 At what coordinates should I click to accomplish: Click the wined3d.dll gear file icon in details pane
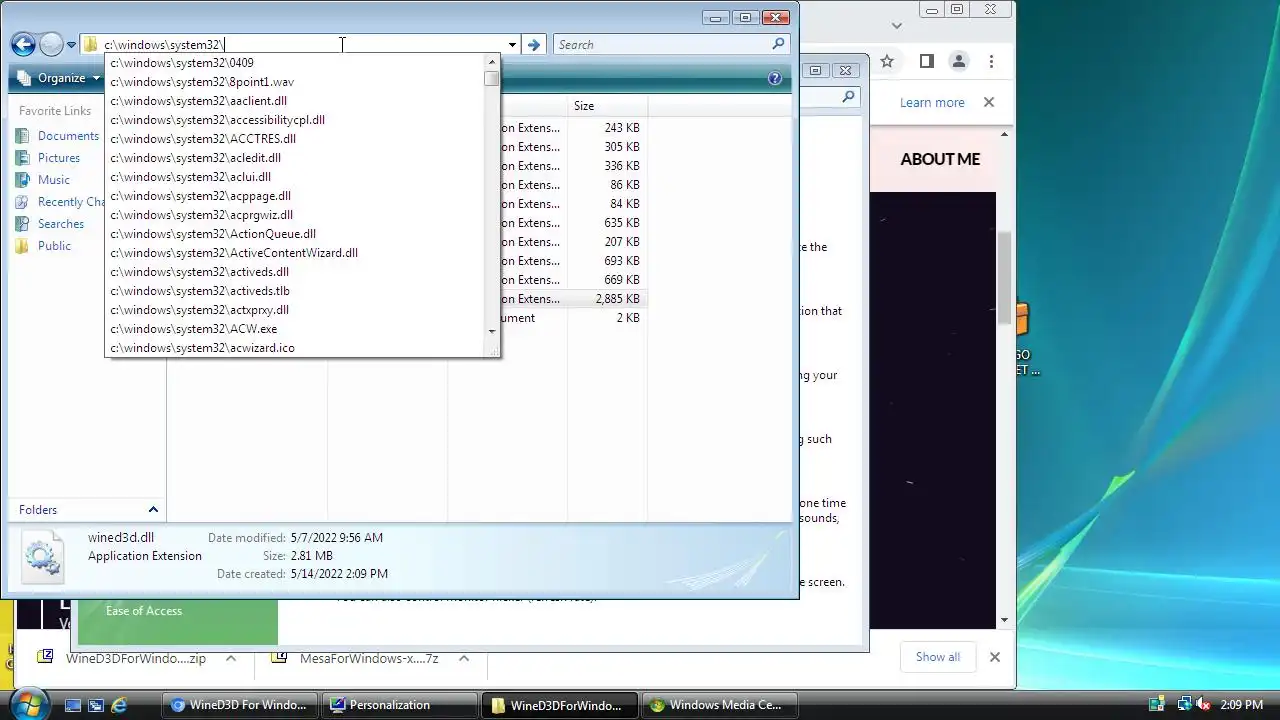coord(43,558)
